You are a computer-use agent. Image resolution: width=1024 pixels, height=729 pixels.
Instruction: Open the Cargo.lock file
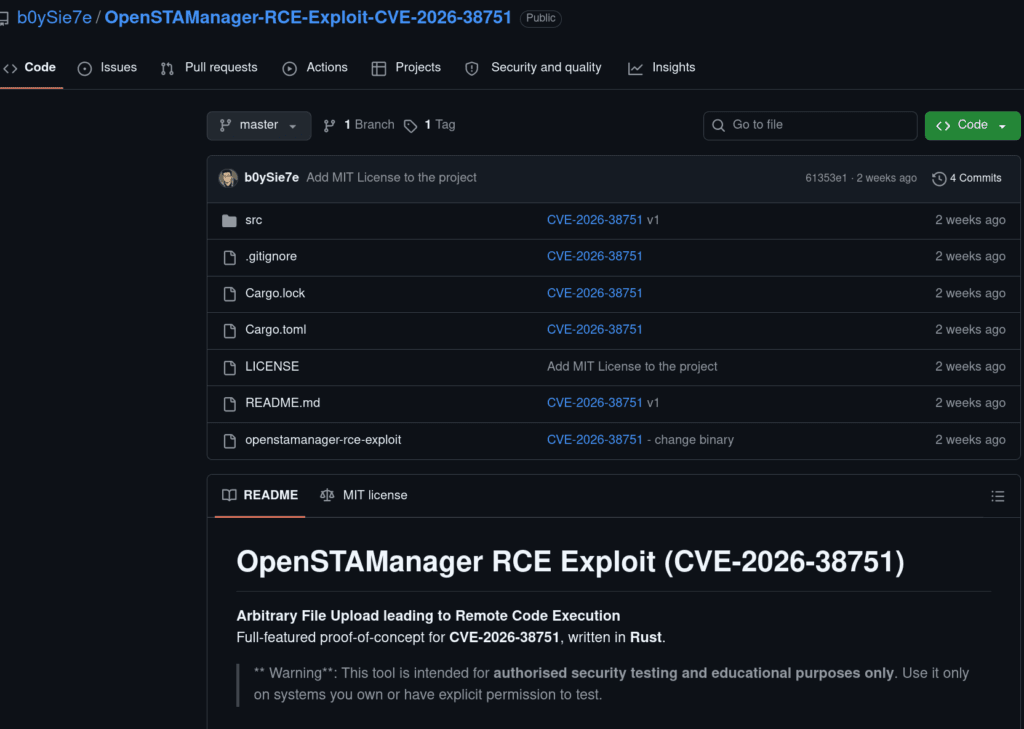point(275,293)
